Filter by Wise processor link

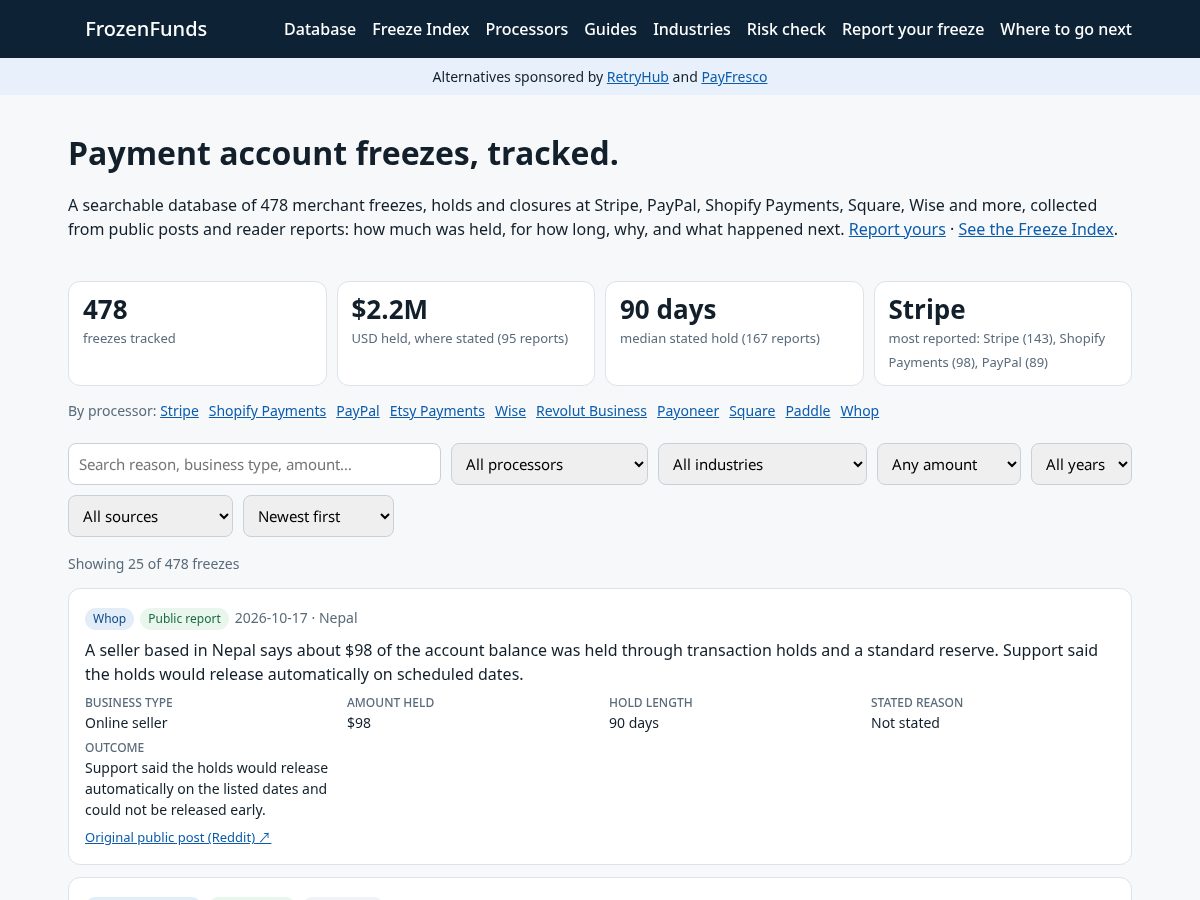(510, 411)
